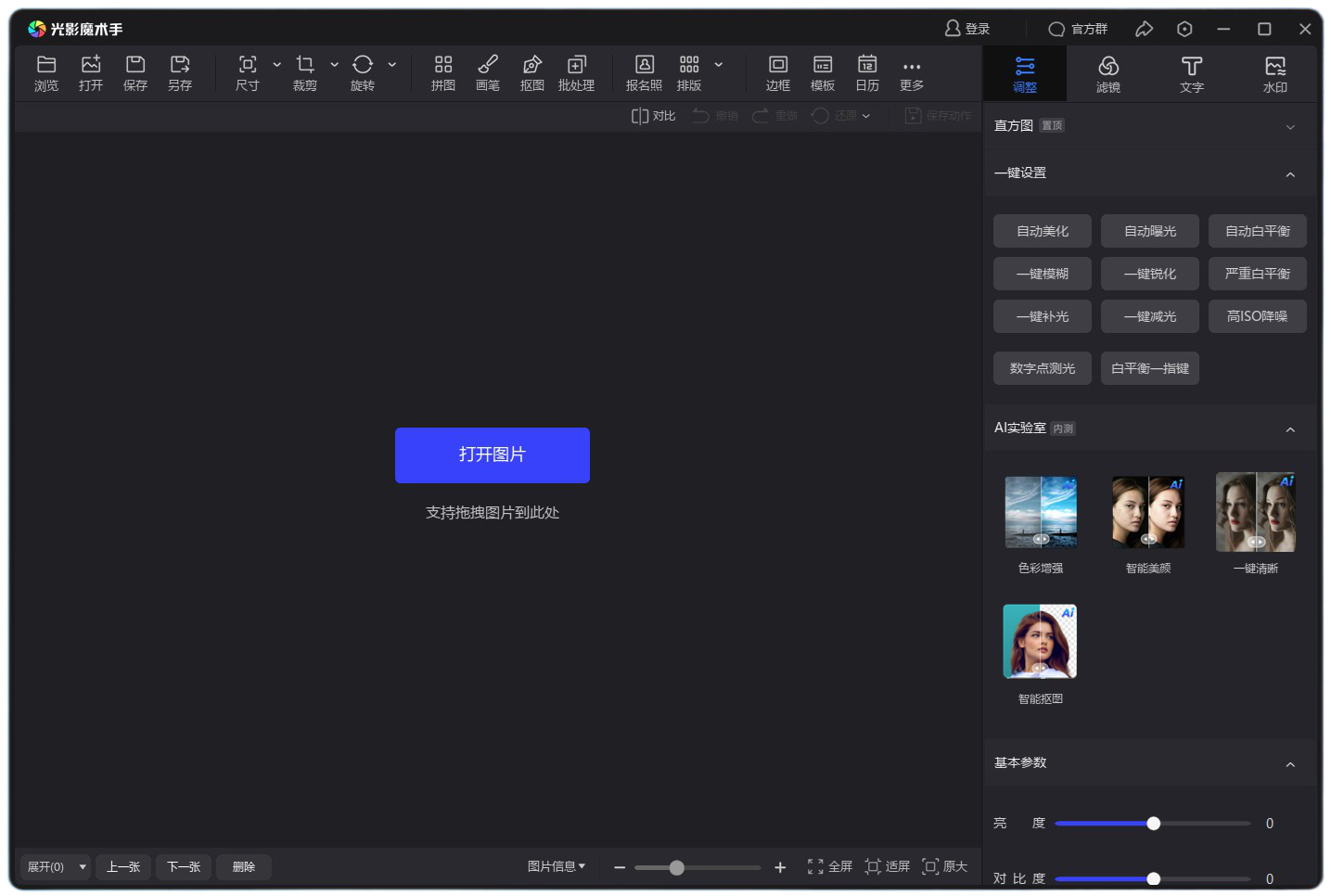This screenshot has width=1331, height=896.
Task: Zoom out with the minus button
Action: click(x=620, y=868)
